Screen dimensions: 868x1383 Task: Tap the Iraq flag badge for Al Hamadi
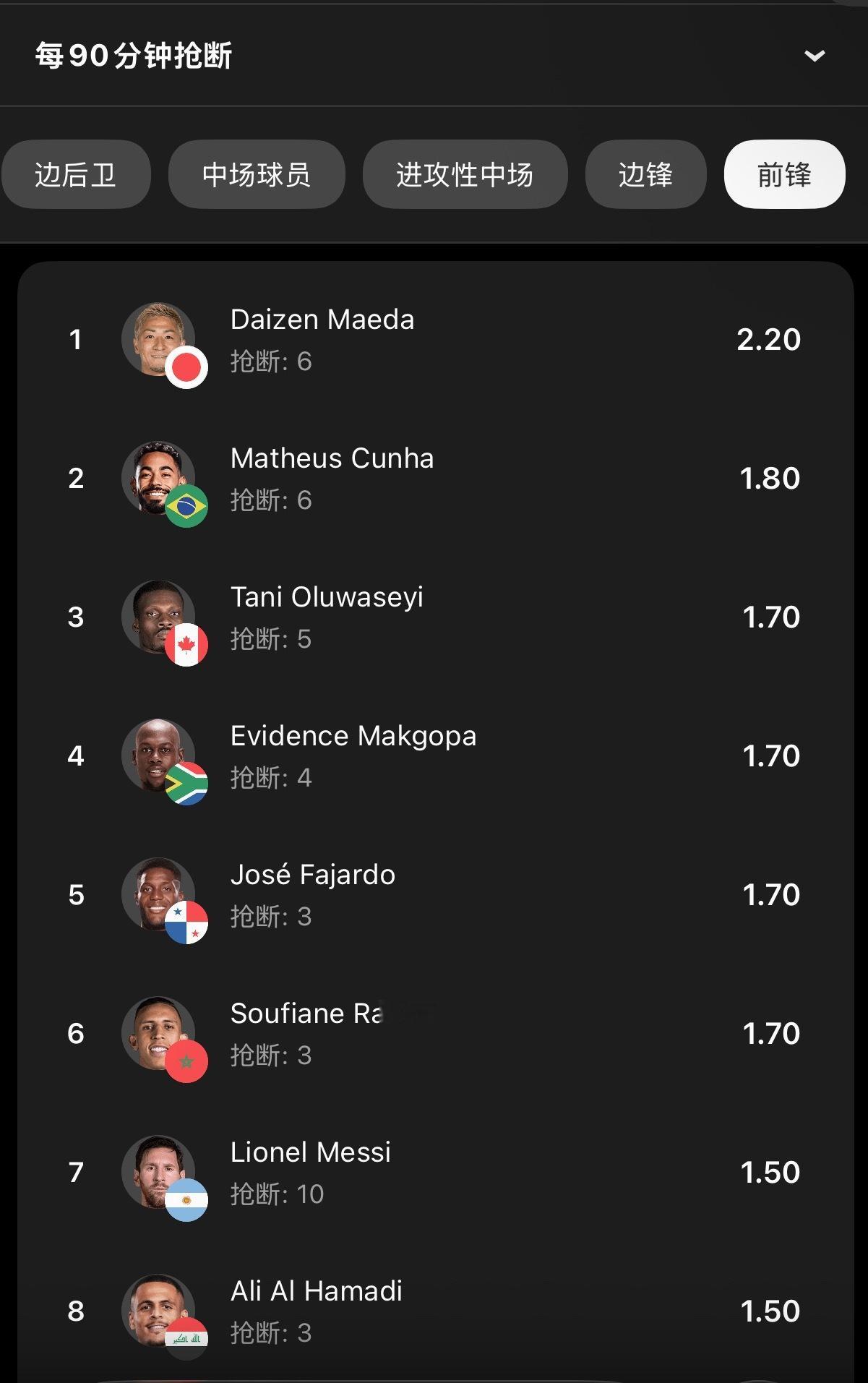pos(186,1339)
